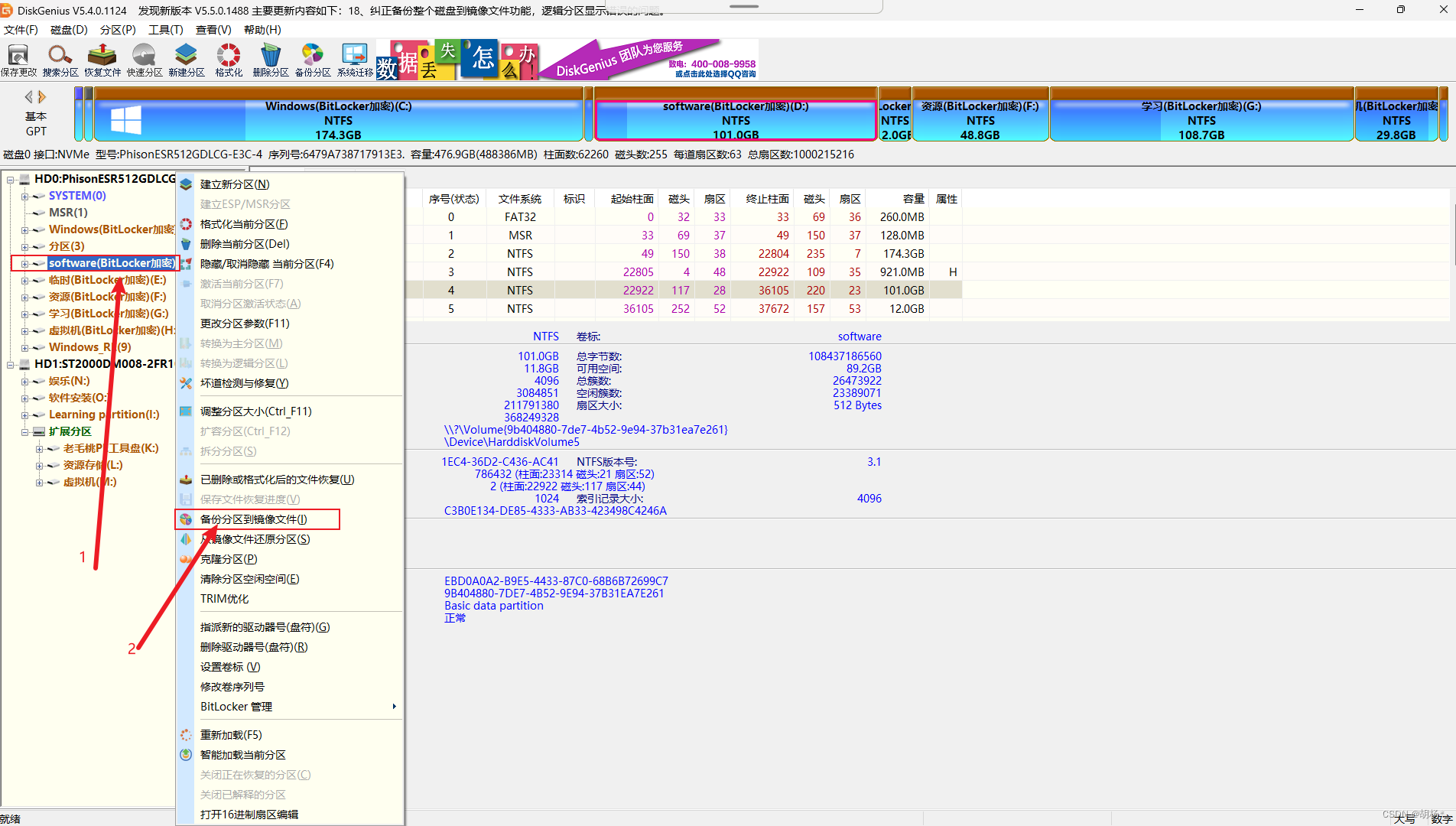1456x826 pixels.
Task: Click the 容量 column header
Action: 913,199
